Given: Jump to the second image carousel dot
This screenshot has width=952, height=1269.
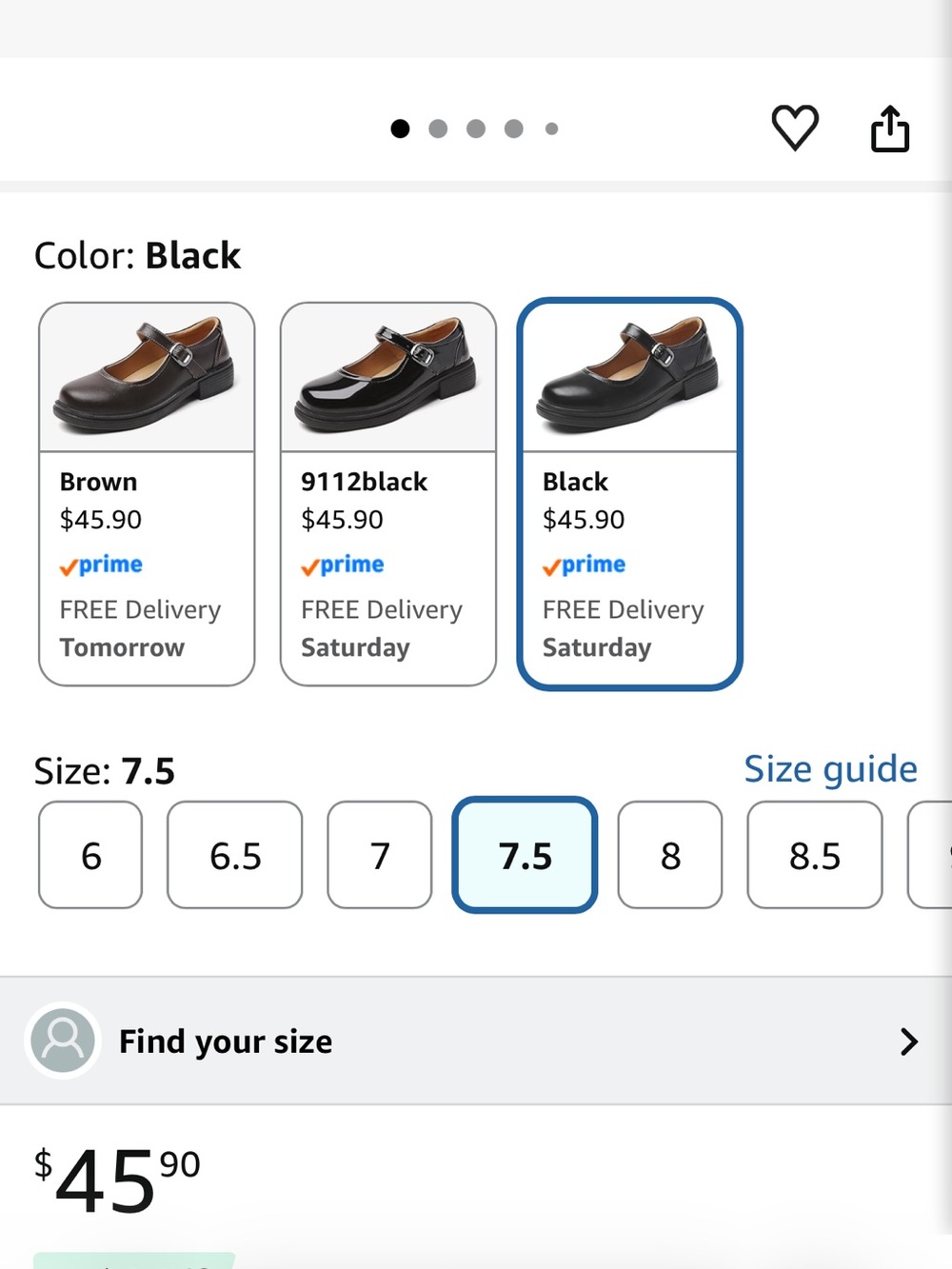Looking at the screenshot, I should pos(438,129).
